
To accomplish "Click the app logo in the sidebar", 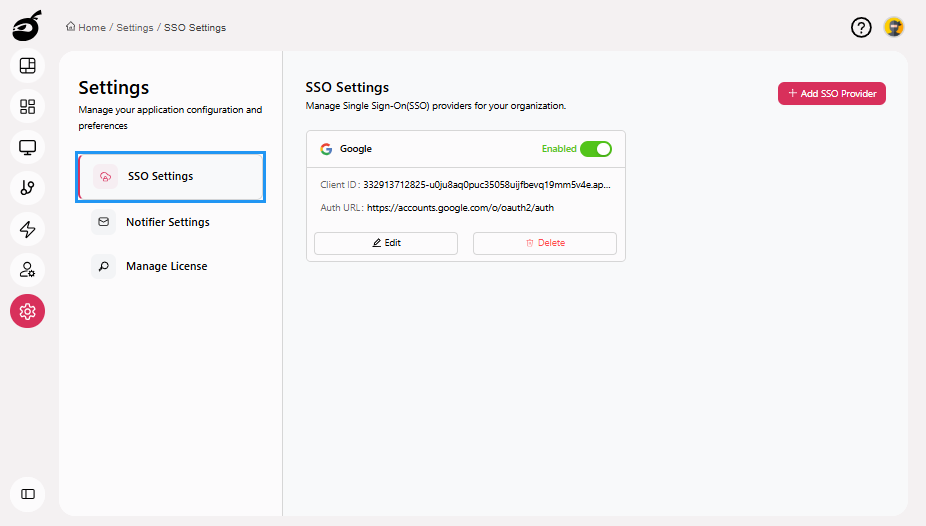I will tap(27, 25).
